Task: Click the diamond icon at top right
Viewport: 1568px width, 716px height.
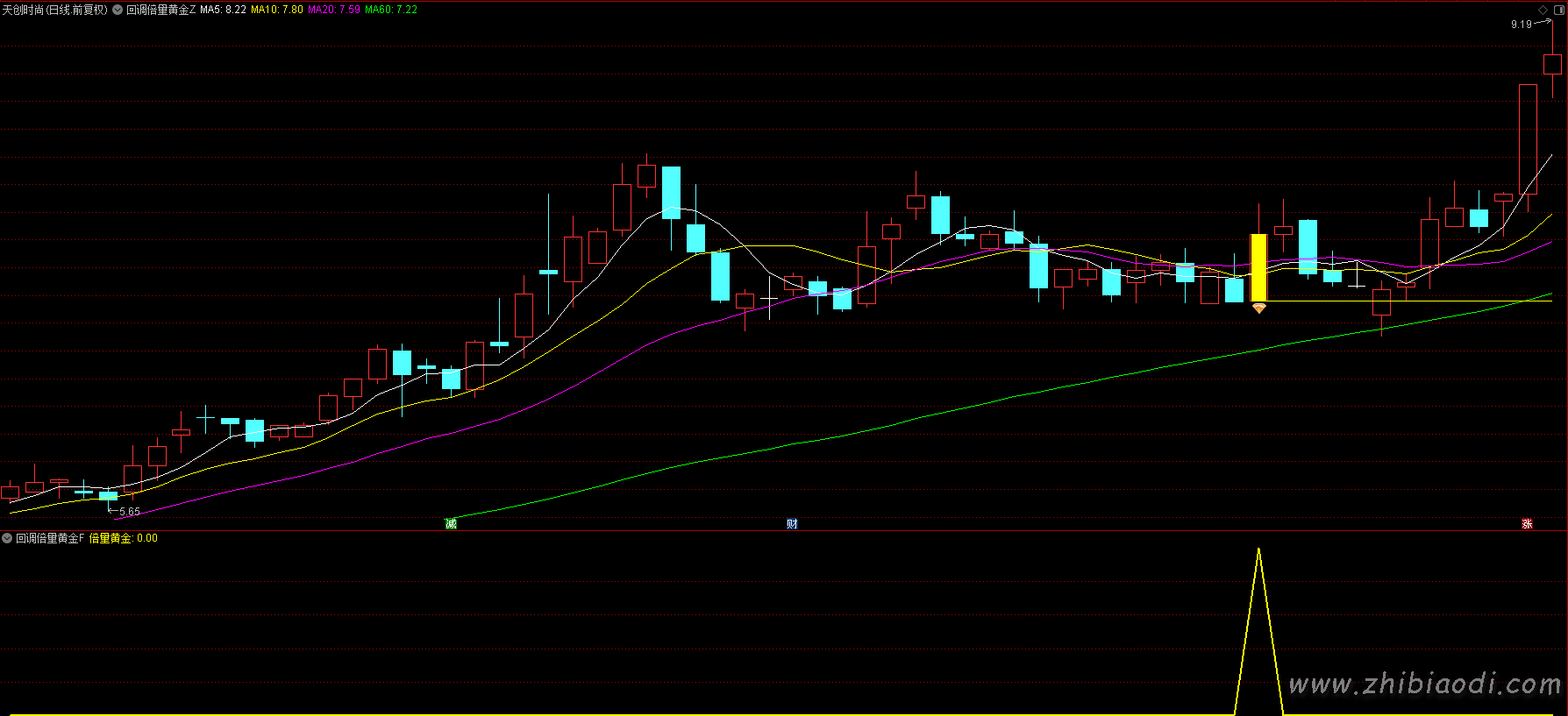Action: pyautogui.click(x=1543, y=10)
